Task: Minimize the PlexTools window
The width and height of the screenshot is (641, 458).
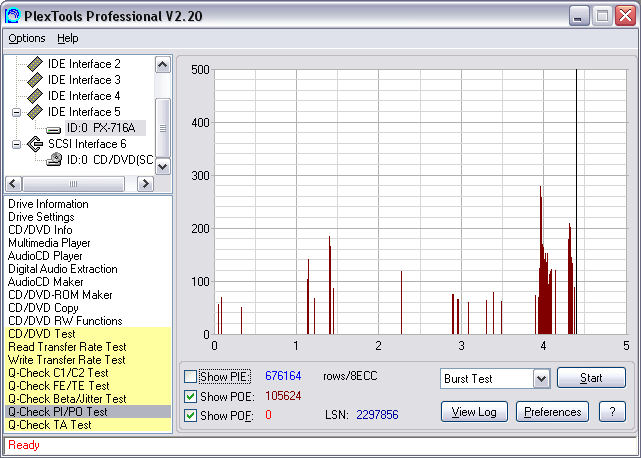Action: click(x=579, y=16)
